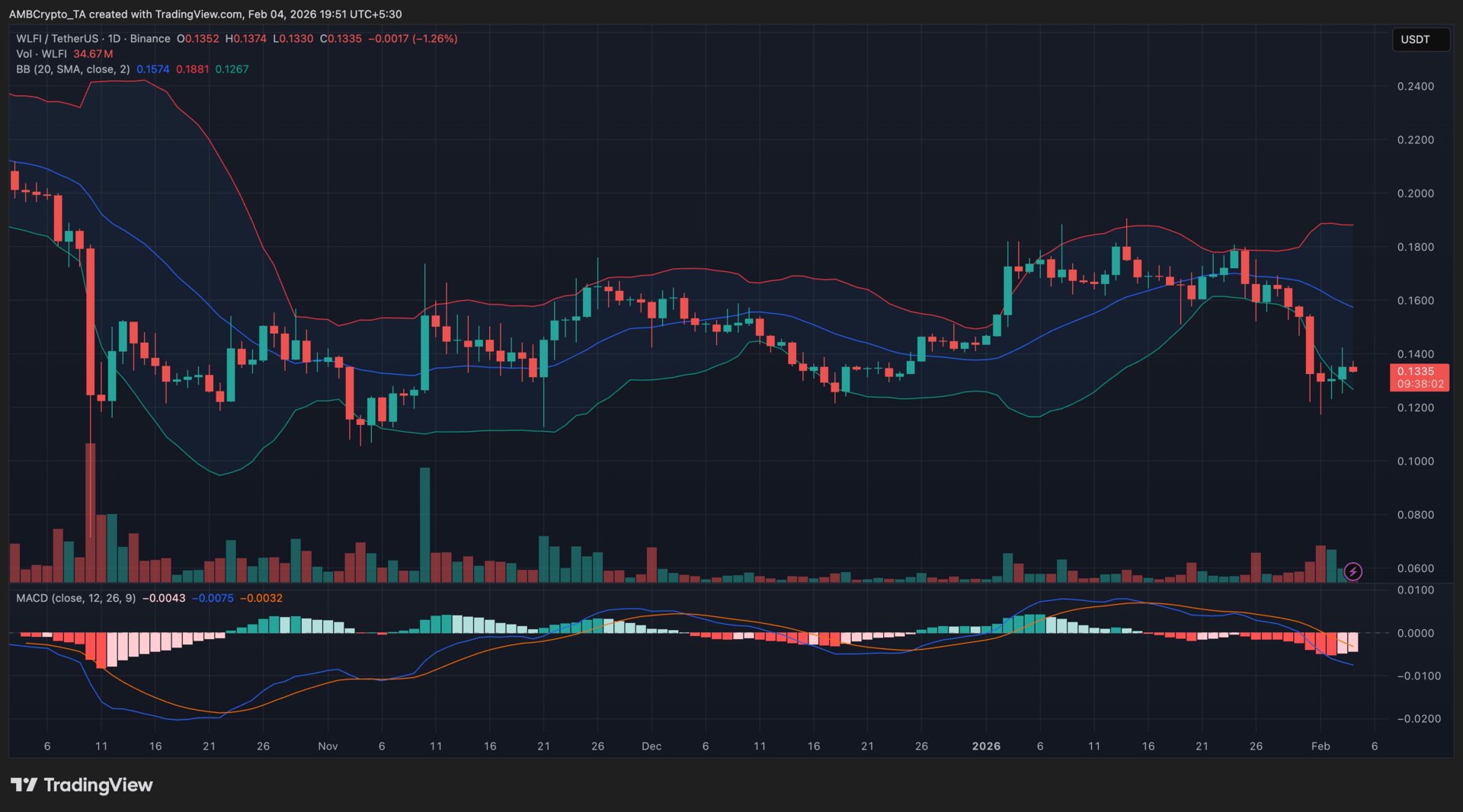Click the 0.0600 price axis label
The width and height of the screenshot is (1463, 812).
tap(1416, 569)
